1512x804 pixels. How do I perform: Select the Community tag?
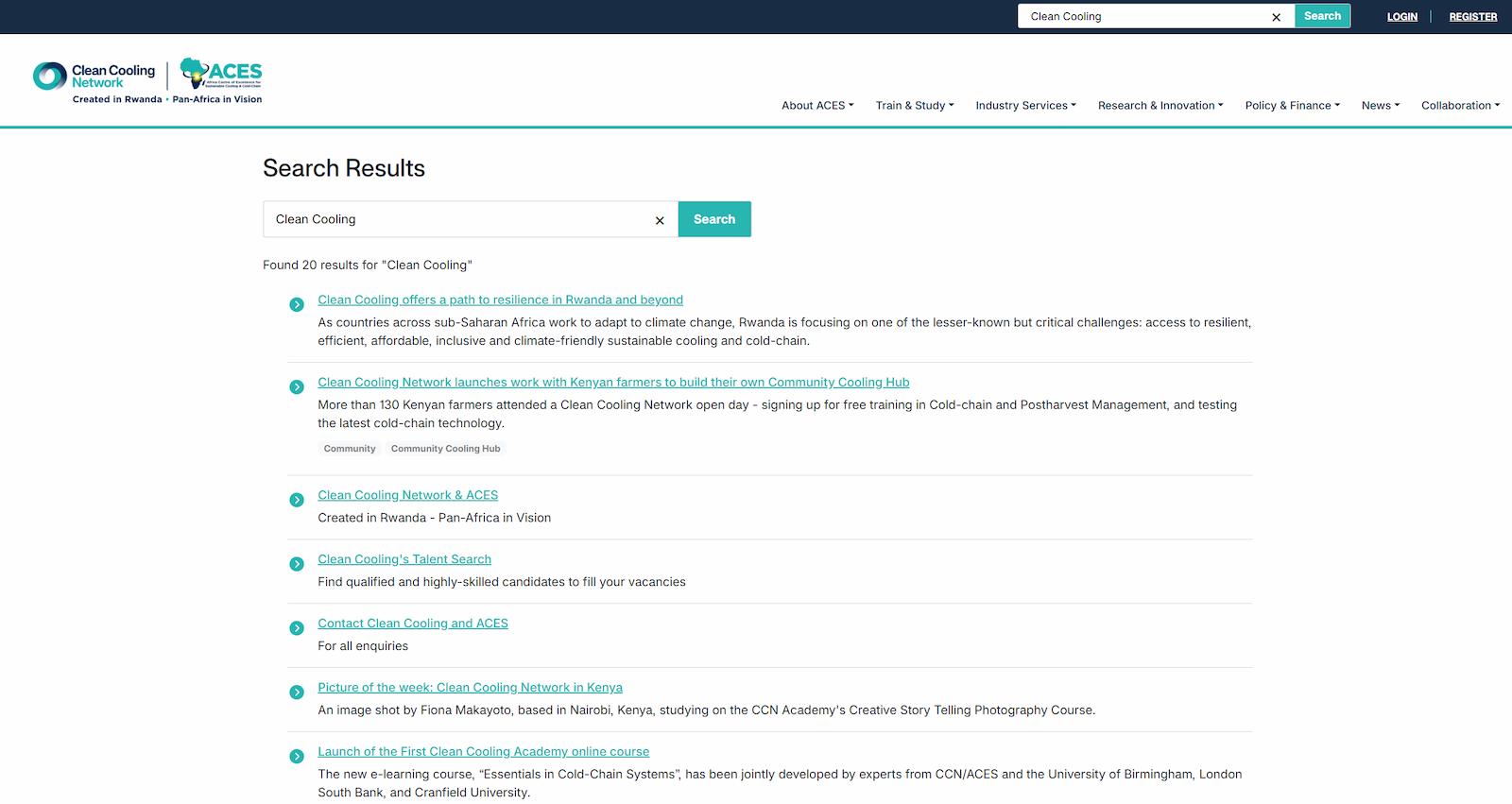(350, 449)
